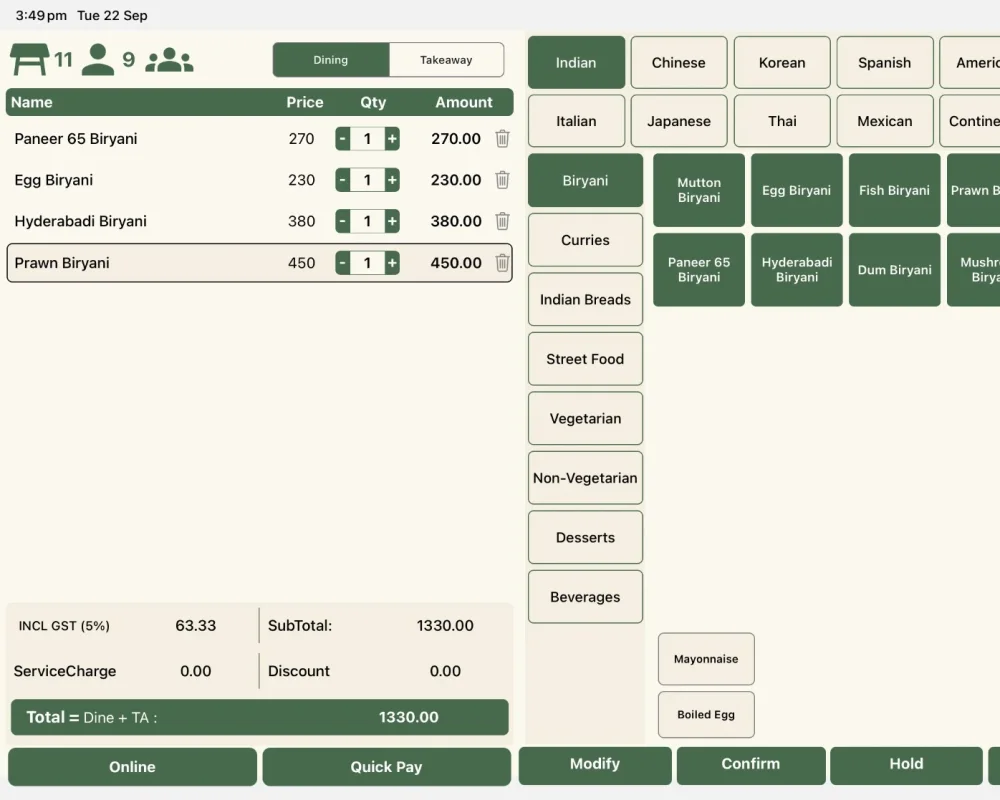
Task: Click the INCL GST (5%) value 63.33
Action: coord(196,626)
